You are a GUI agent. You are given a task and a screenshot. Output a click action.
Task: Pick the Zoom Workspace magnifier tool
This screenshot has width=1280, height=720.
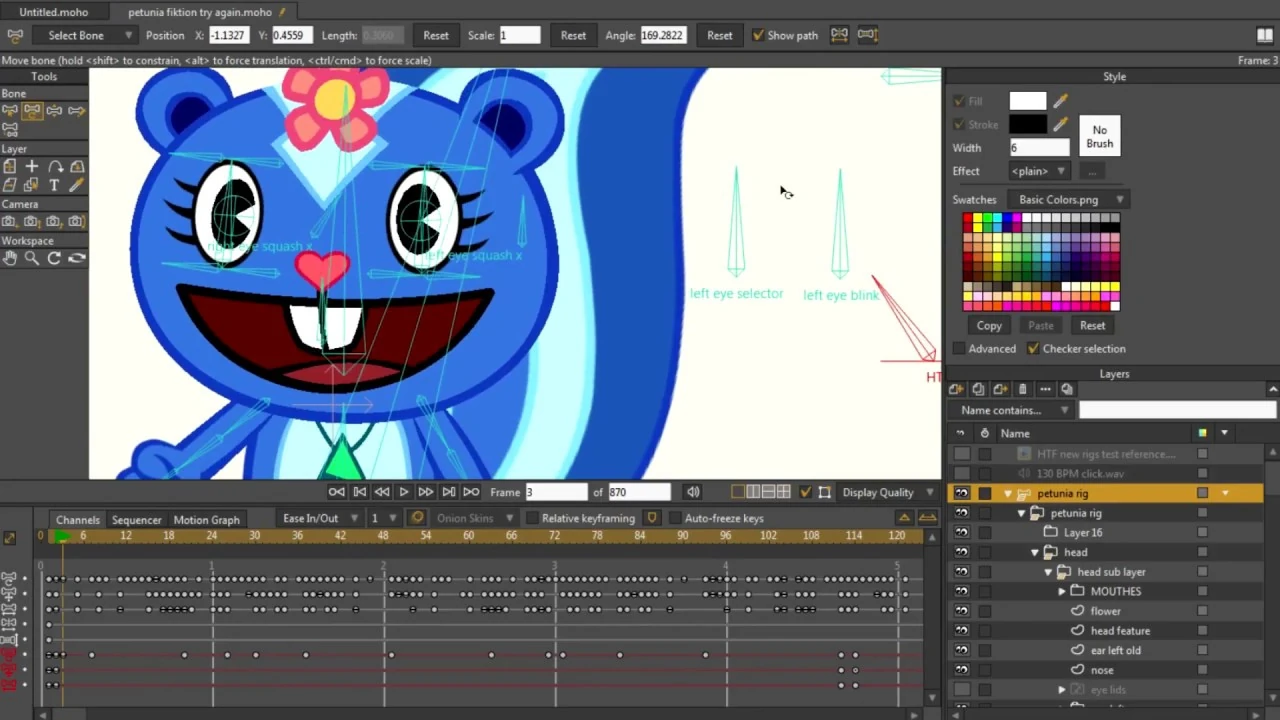tap(32, 258)
